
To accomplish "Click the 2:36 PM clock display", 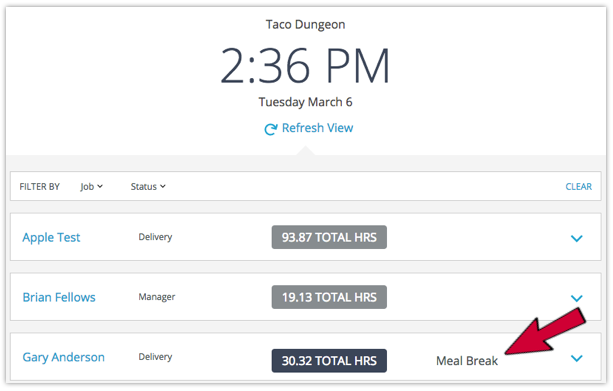I will click(305, 66).
